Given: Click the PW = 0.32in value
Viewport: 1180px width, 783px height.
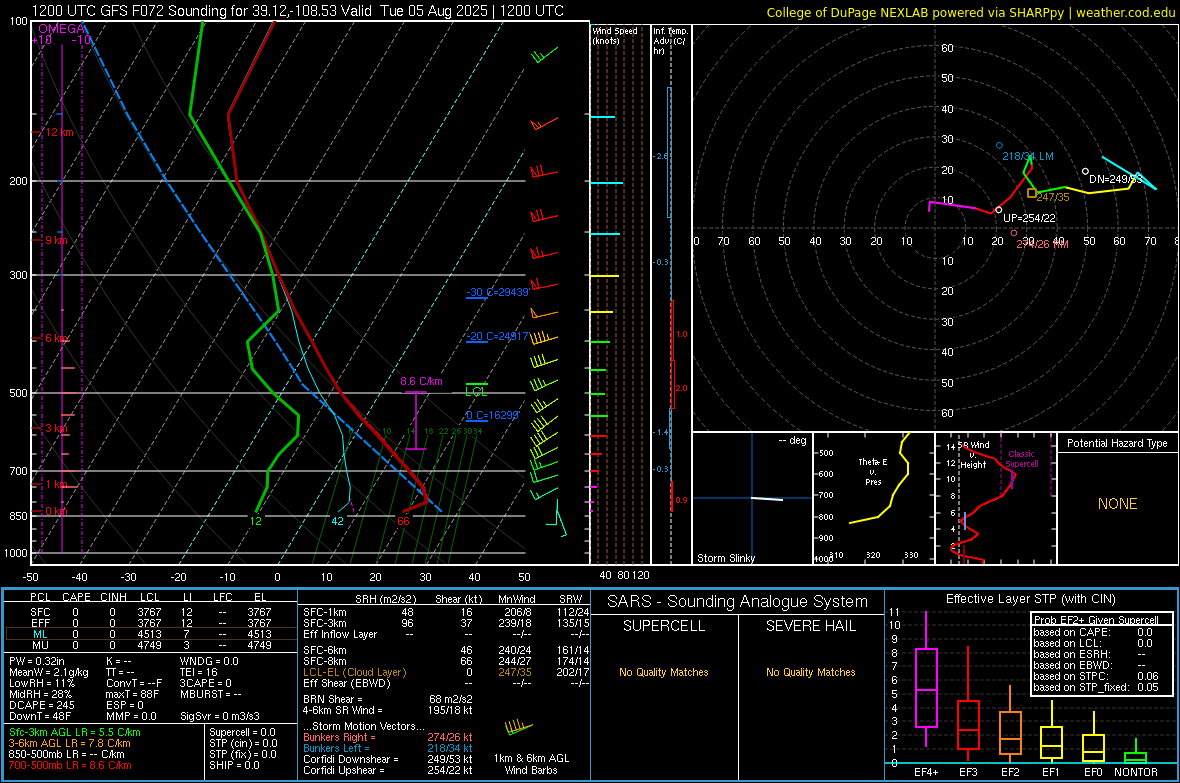Looking at the screenshot, I should click(x=37, y=661).
